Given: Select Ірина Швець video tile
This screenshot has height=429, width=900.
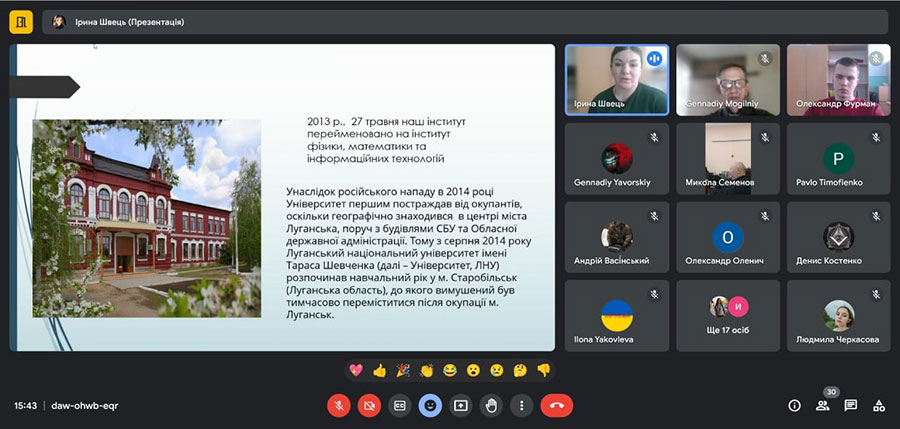Looking at the screenshot, I should (x=616, y=79).
